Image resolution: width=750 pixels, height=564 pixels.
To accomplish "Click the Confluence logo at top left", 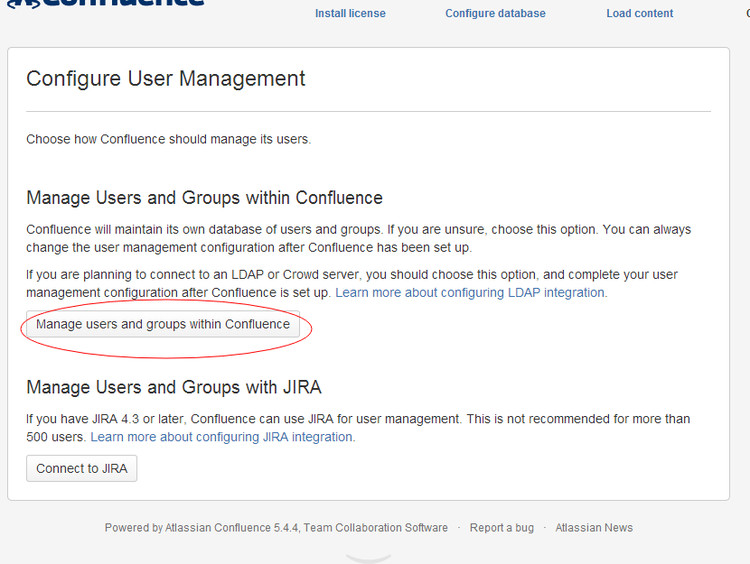I will (105, 4).
